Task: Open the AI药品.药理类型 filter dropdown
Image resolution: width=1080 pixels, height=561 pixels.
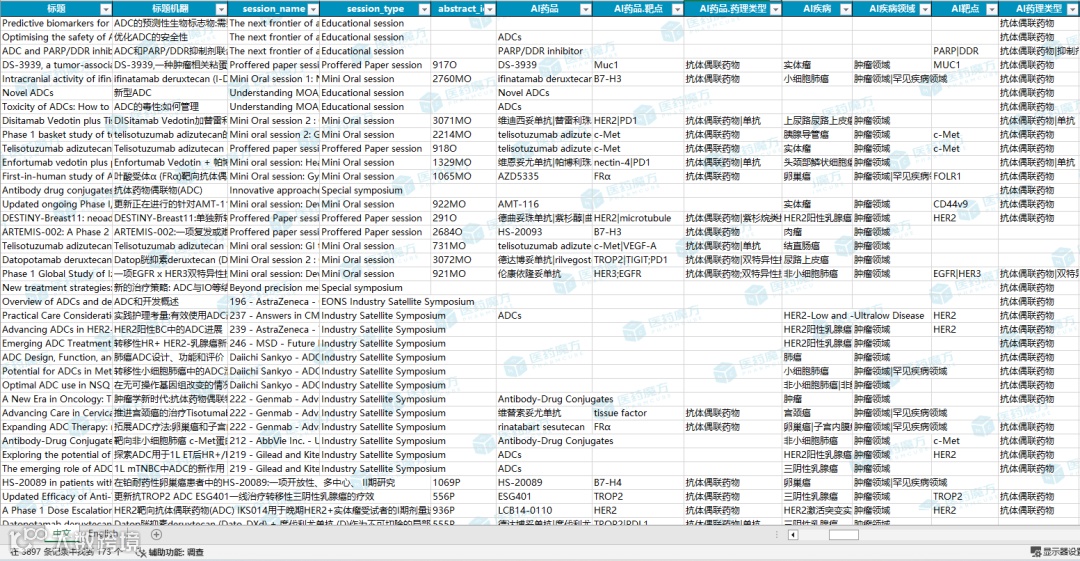Action: [x=776, y=9]
